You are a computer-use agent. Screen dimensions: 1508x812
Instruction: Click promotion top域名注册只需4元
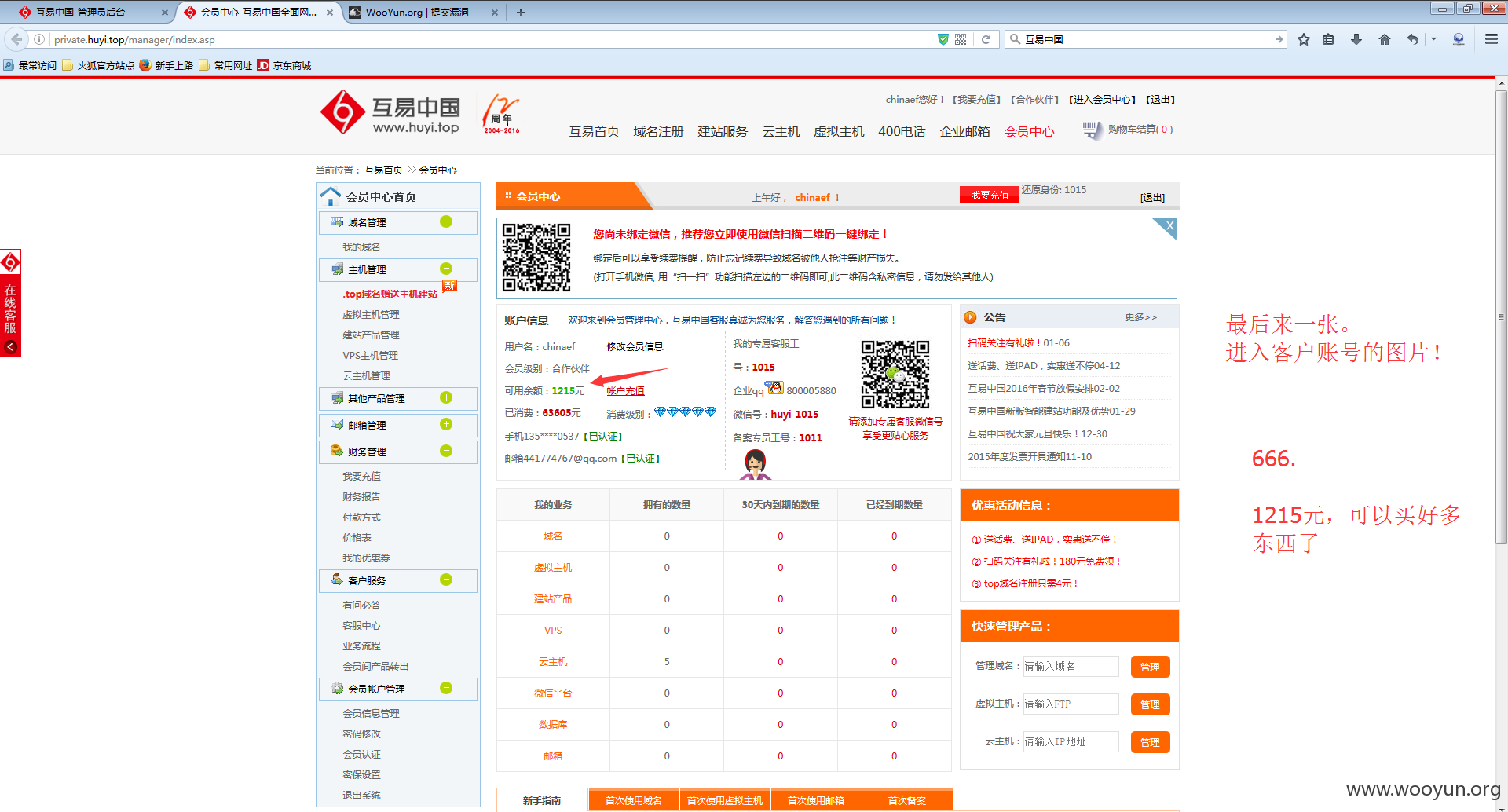point(1025,583)
